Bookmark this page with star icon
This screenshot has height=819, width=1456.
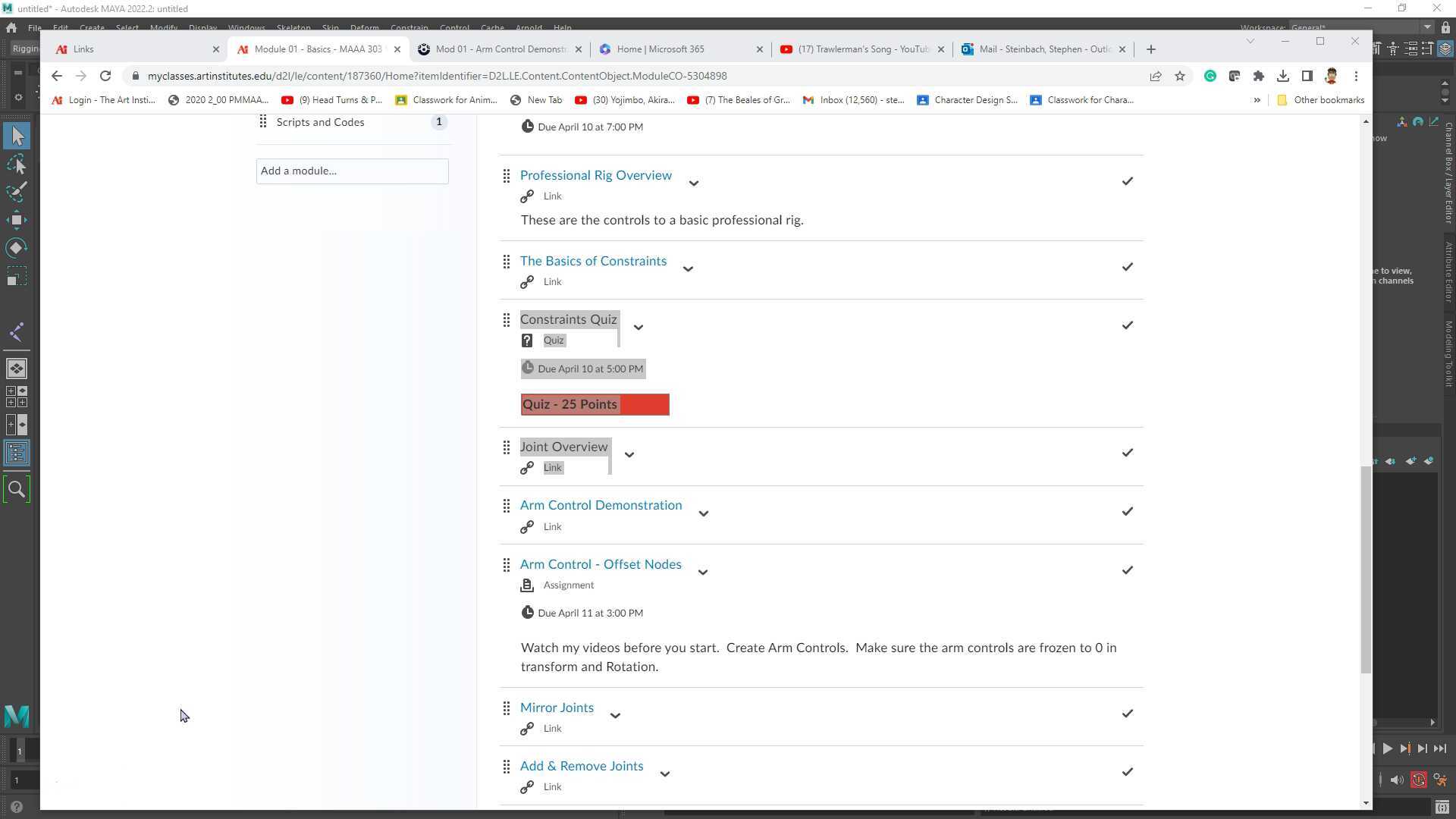tap(1180, 76)
